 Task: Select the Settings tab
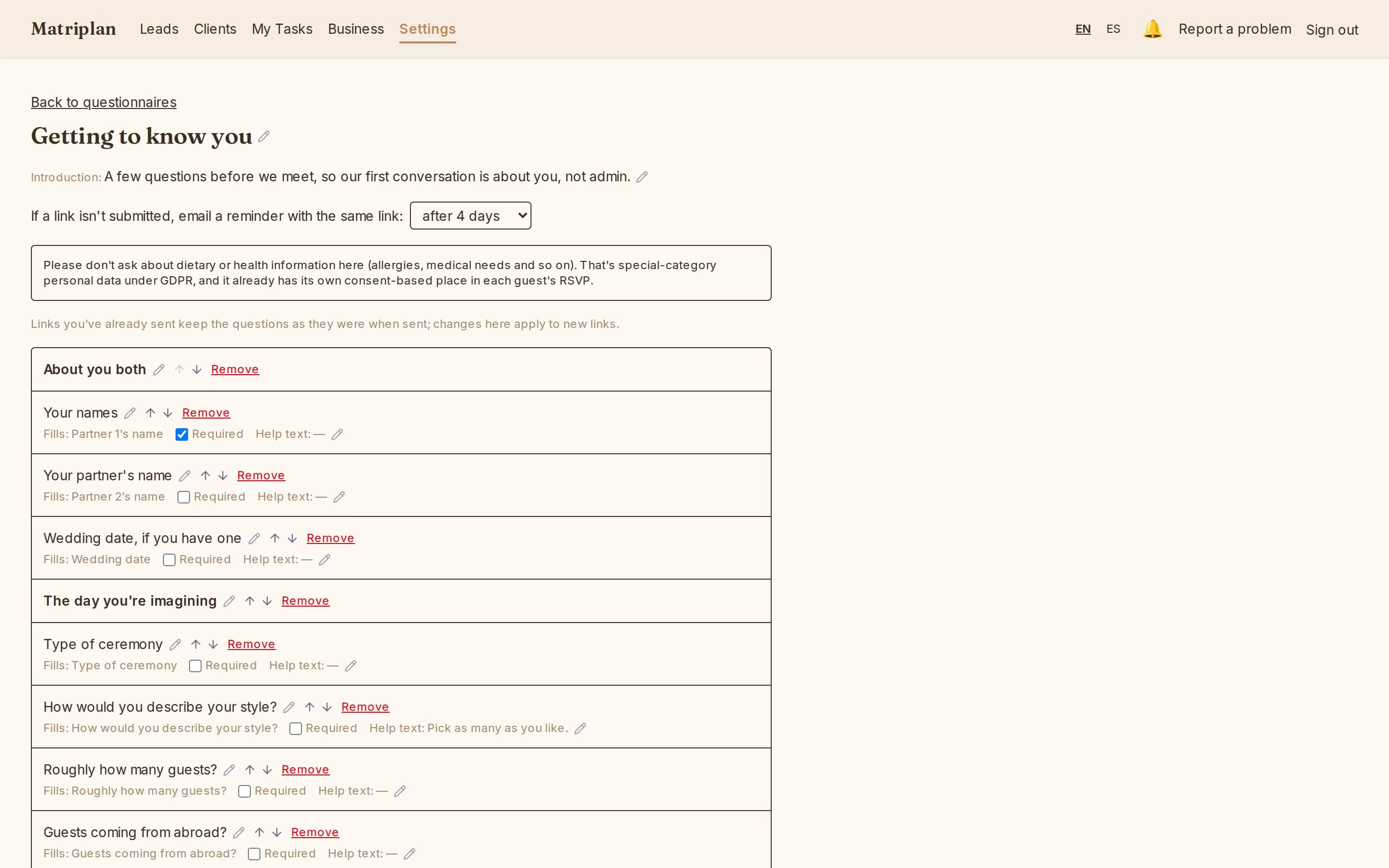(428, 29)
